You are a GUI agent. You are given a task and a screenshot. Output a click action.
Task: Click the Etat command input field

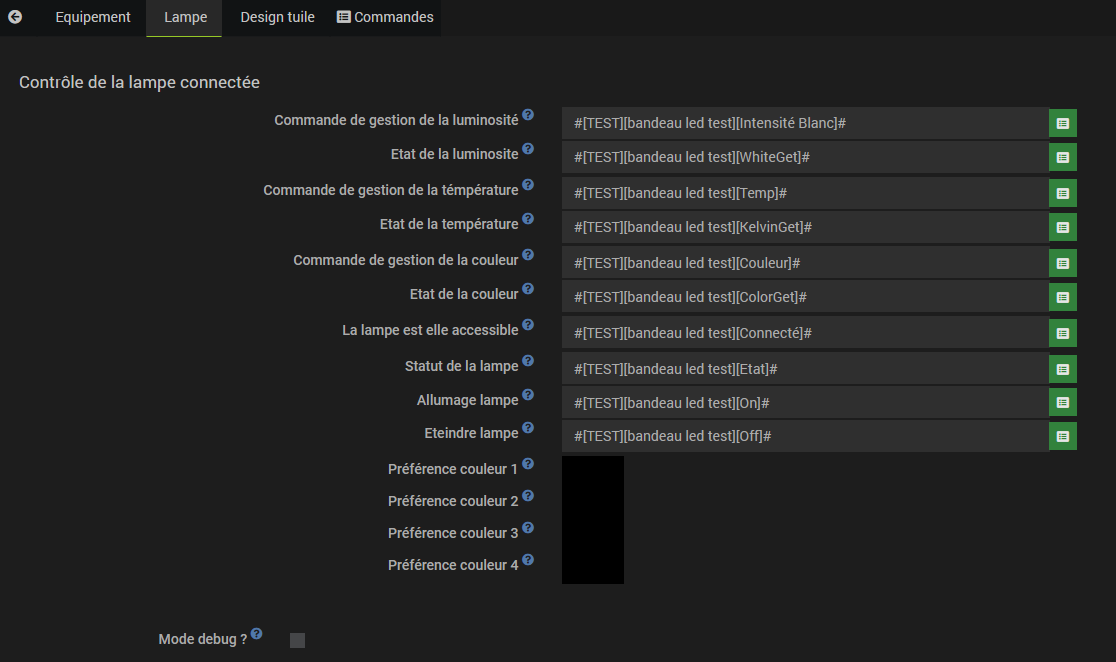pyautogui.click(x=805, y=369)
